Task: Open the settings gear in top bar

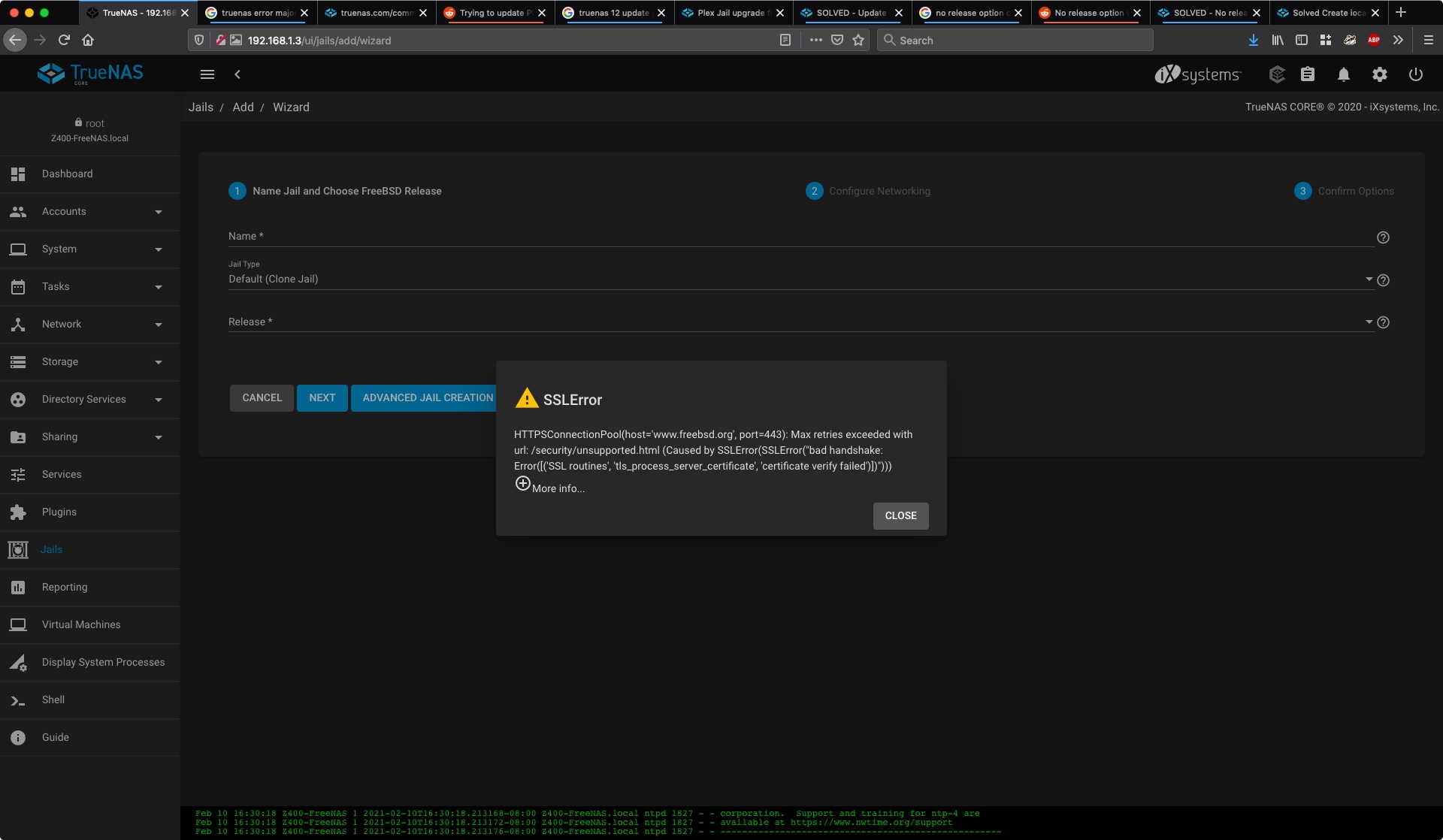Action: pyautogui.click(x=1379, y=74)
